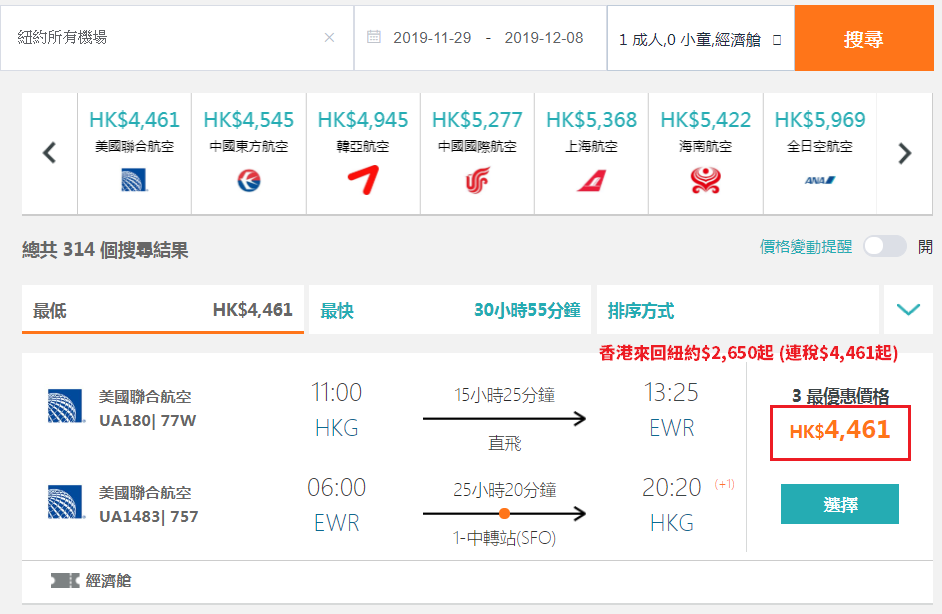Select the 最低 lowest price tab
This screenshot has height=614, width=942.
(x=163, y=309)
